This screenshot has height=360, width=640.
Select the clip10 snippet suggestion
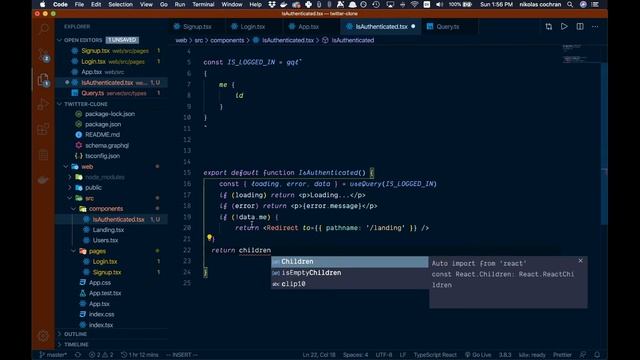click(350, 284)
